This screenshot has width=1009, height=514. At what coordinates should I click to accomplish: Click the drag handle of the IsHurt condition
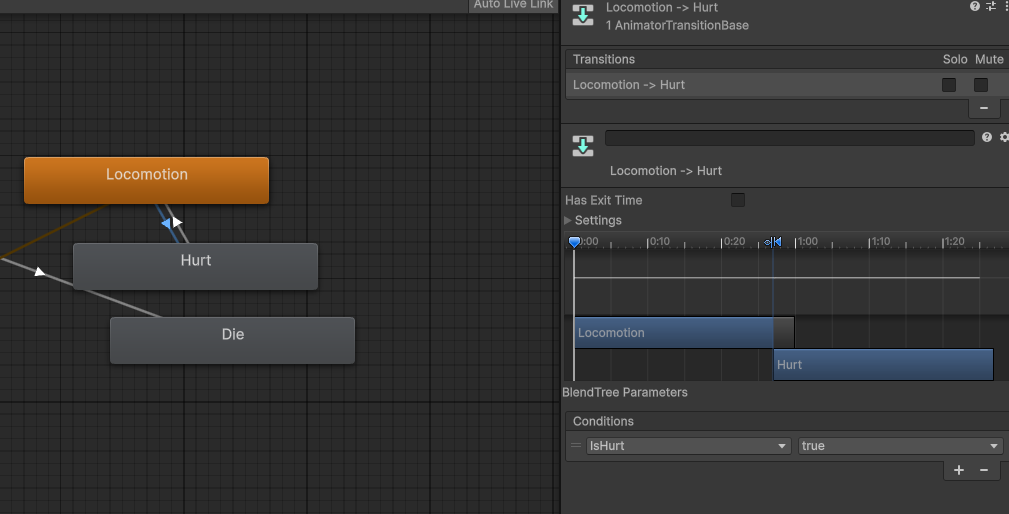pos(576,445)
